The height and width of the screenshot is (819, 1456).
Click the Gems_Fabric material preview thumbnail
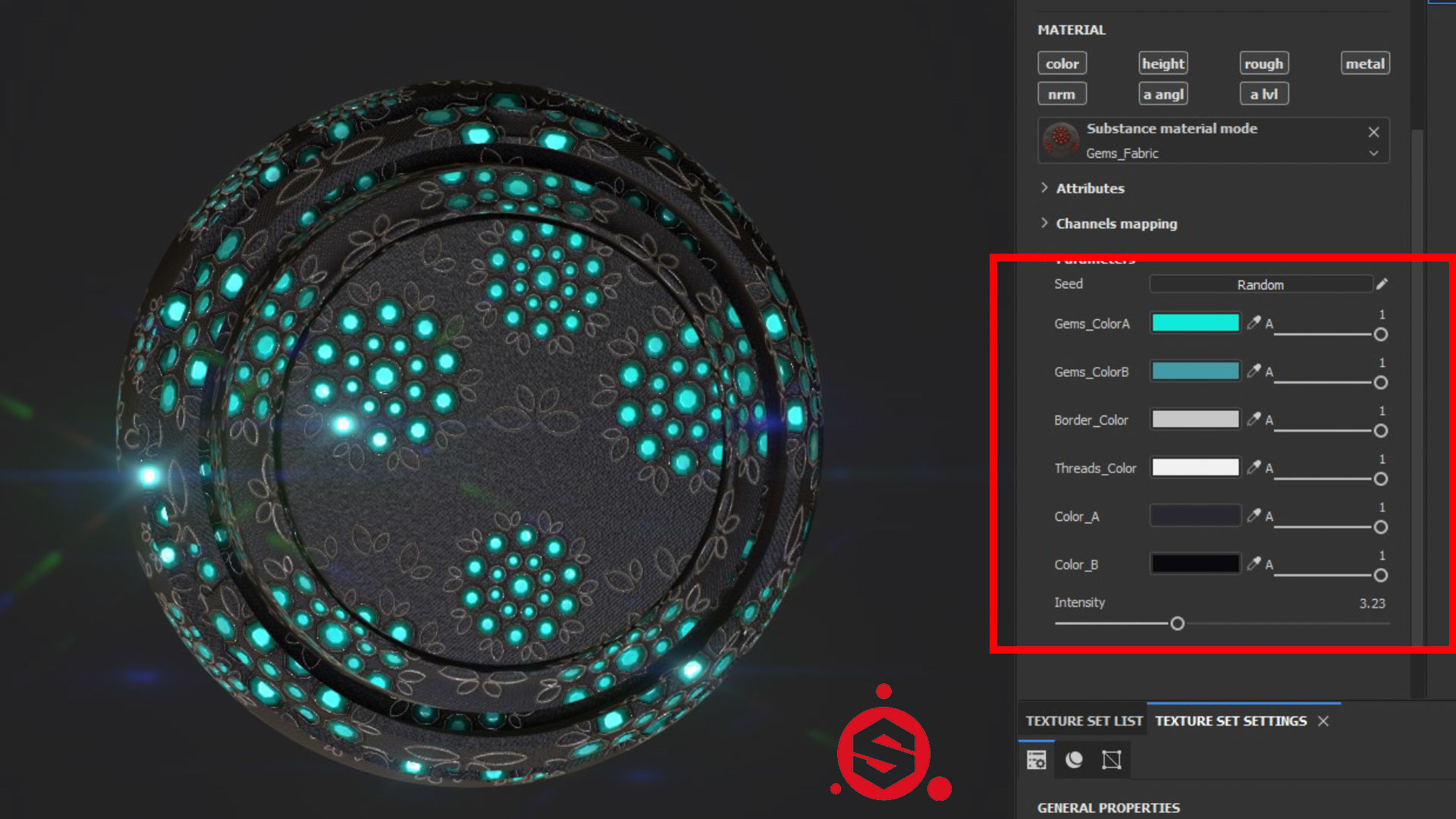(1061, 140)
